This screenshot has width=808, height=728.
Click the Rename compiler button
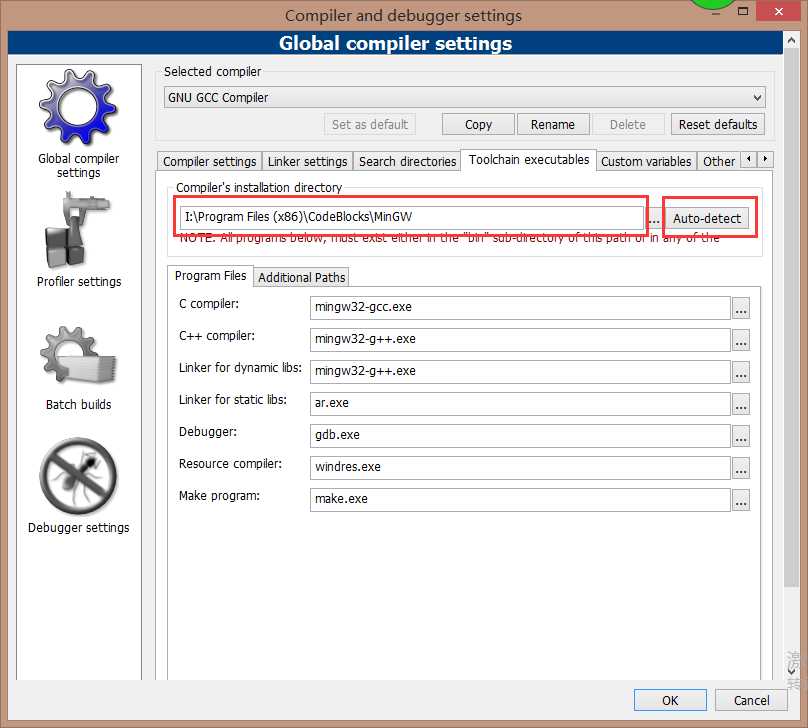[x=553, y=125]
